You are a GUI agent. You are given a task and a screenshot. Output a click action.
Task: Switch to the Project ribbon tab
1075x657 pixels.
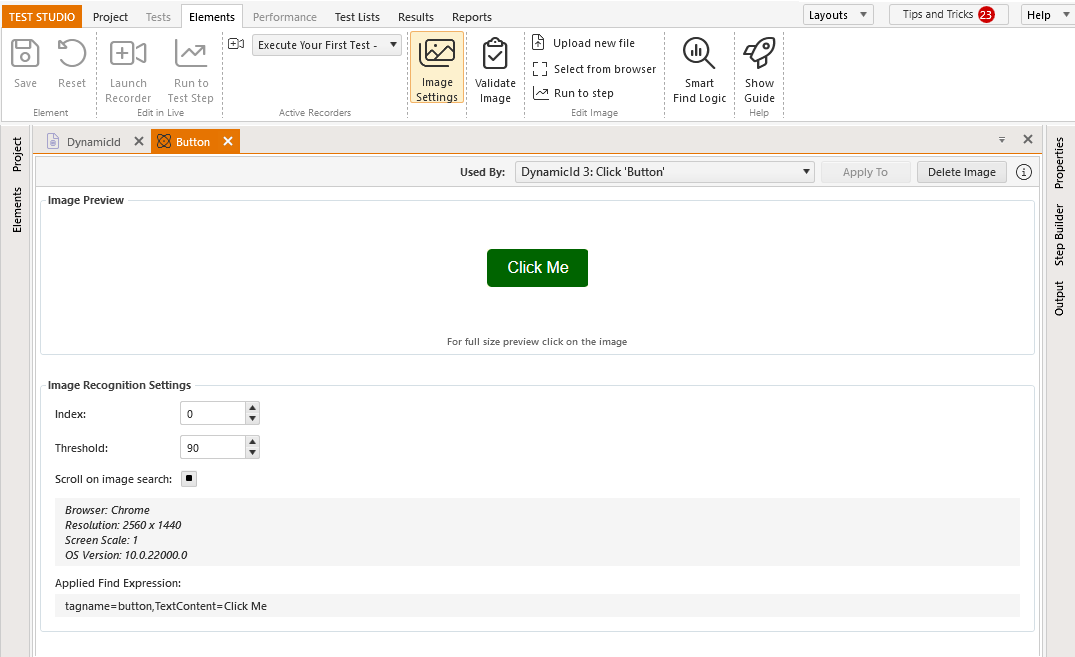[110, 16]
